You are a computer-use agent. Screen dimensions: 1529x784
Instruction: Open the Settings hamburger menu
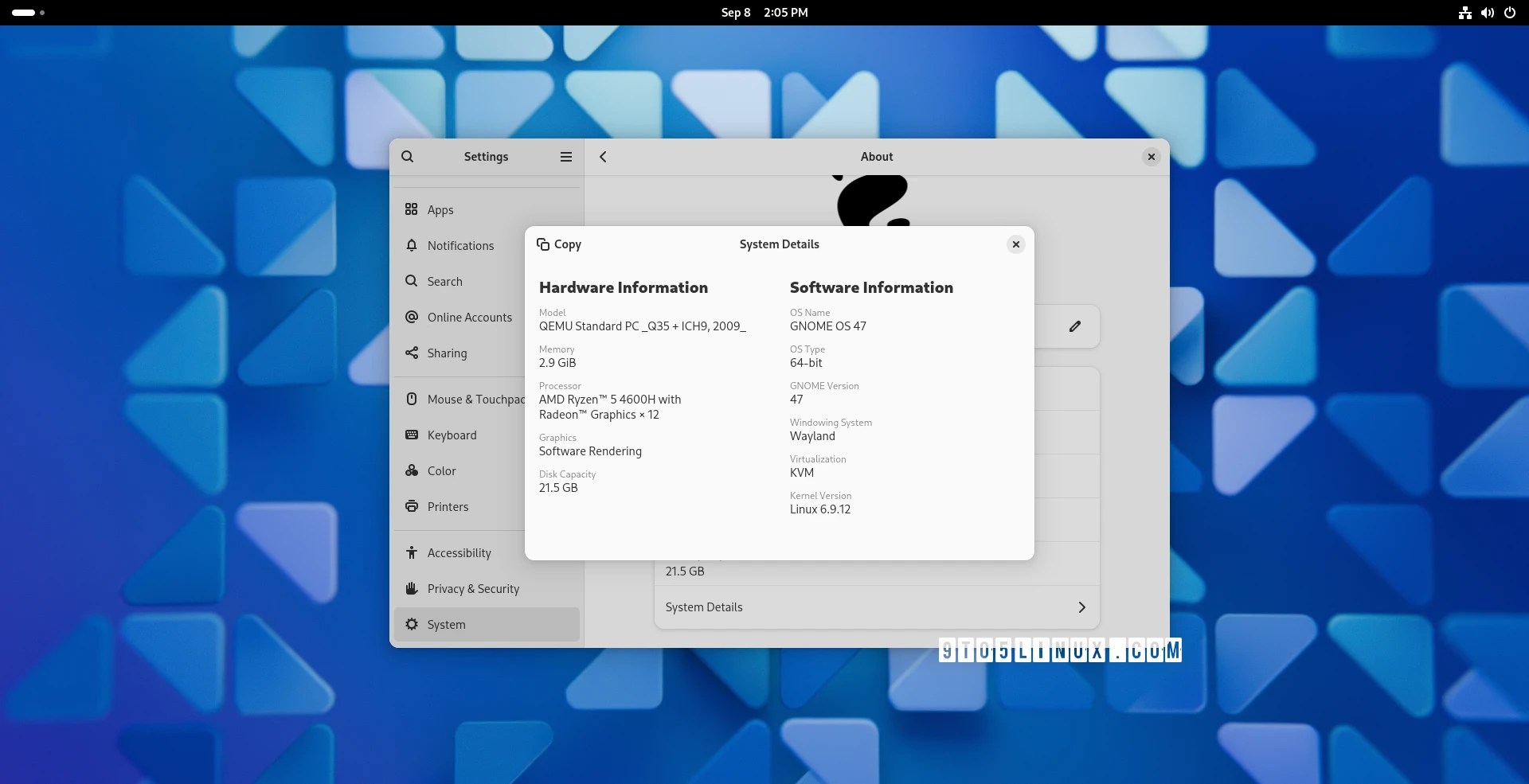pyautogui.click(x=566, y=157)
